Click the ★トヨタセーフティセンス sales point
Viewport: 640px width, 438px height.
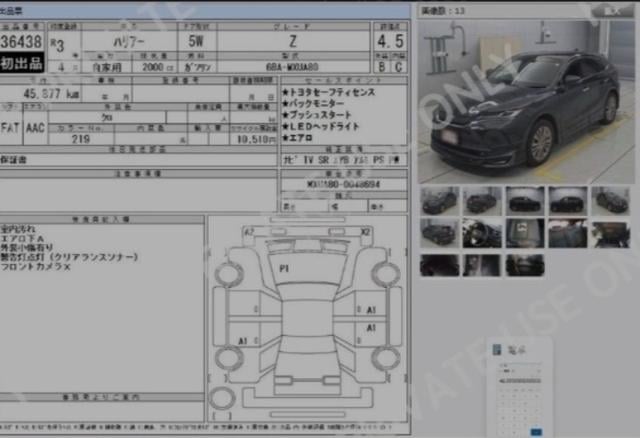pos(328,92)
